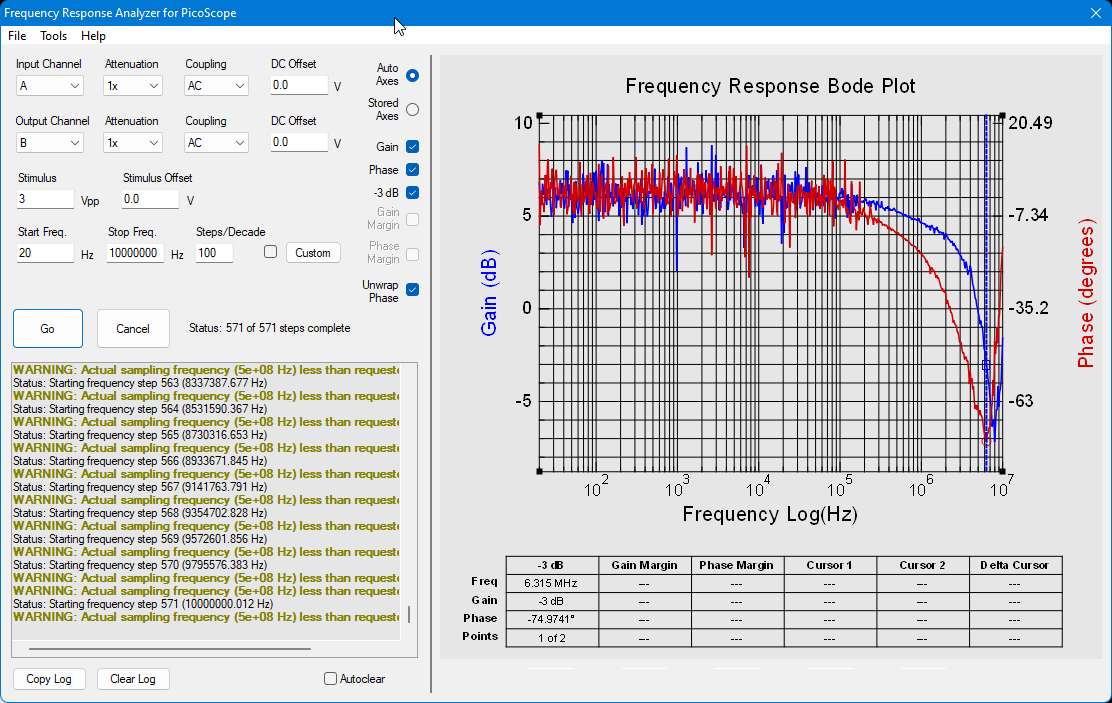Click the Go button
1112x703 pixels.
48,328
